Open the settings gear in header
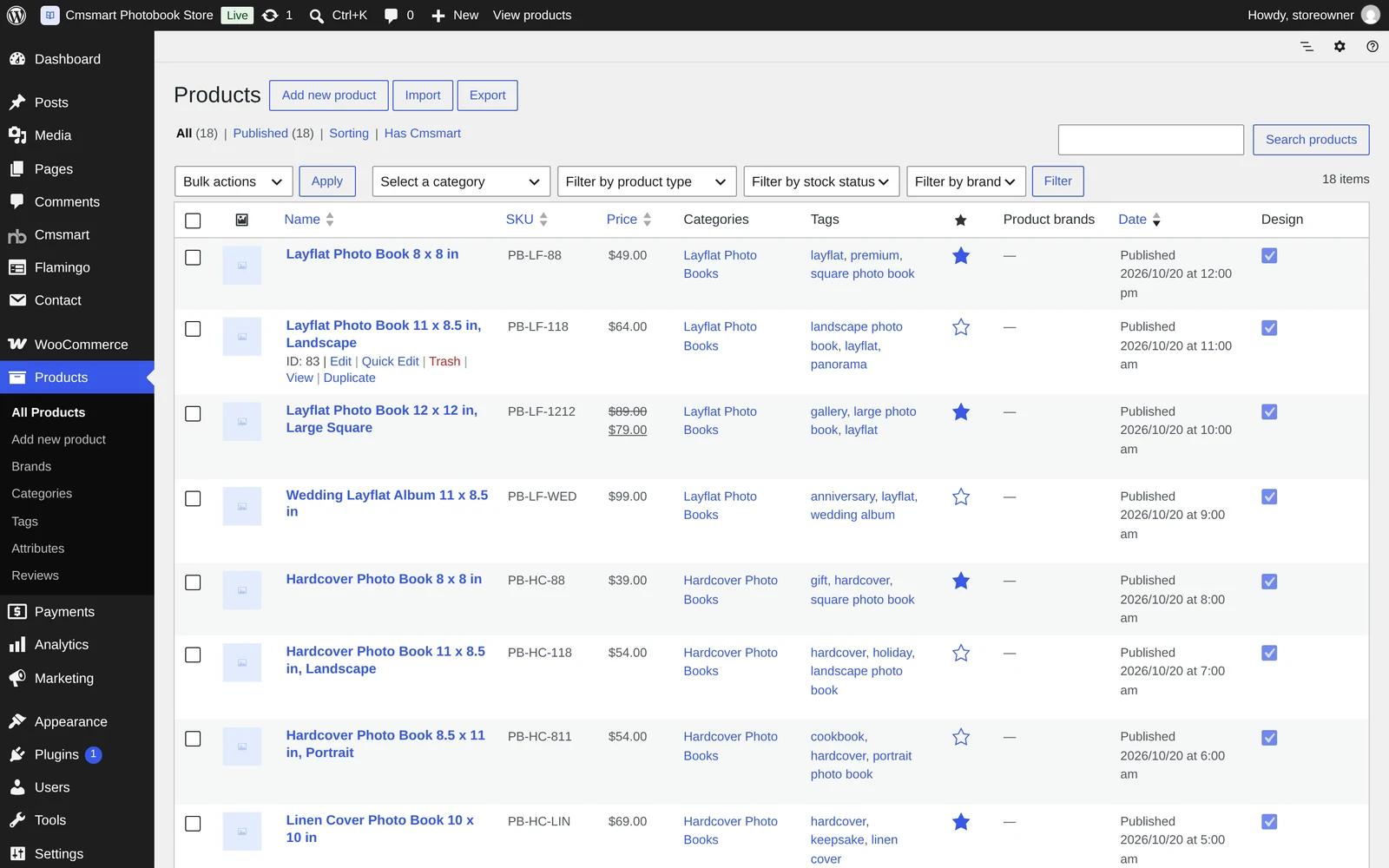 tap(1340, 47)
